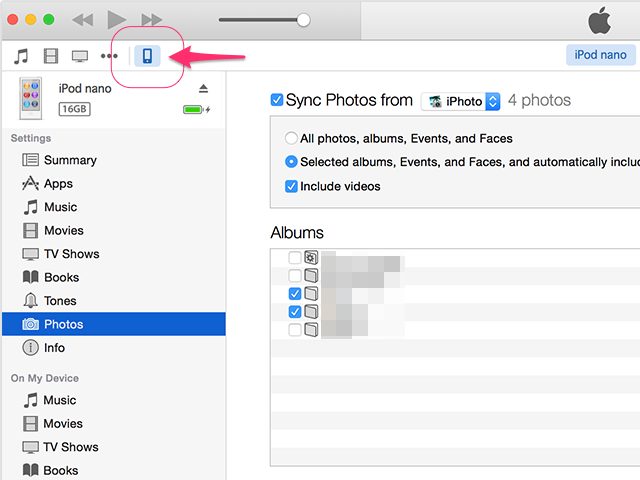Skip forward with the fast-forward button

point(151,20)
